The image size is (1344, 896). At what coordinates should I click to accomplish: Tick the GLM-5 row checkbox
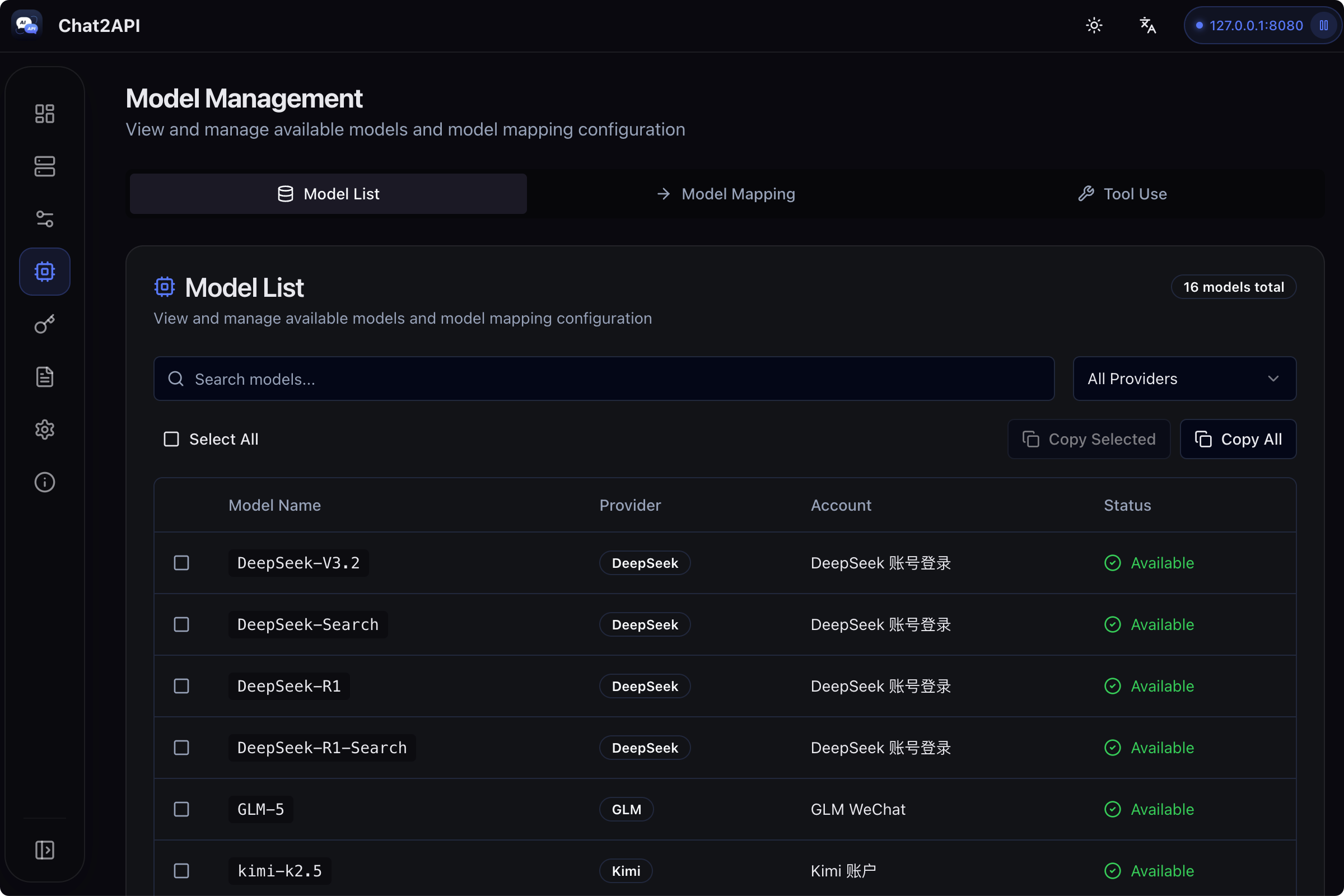tap(181, 809)
